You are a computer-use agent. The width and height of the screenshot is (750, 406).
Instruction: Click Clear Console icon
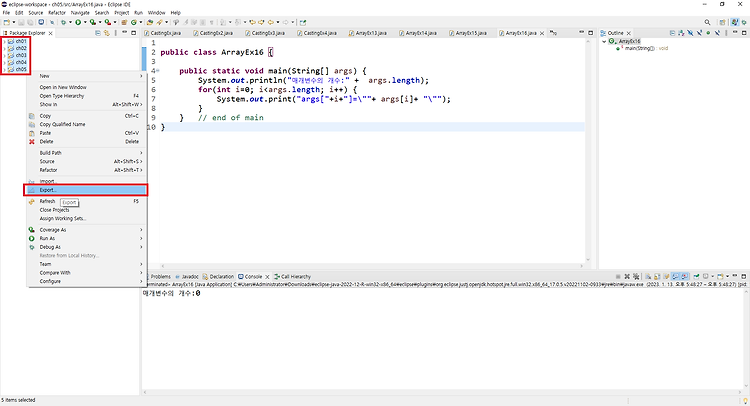[x=648, y=276]
